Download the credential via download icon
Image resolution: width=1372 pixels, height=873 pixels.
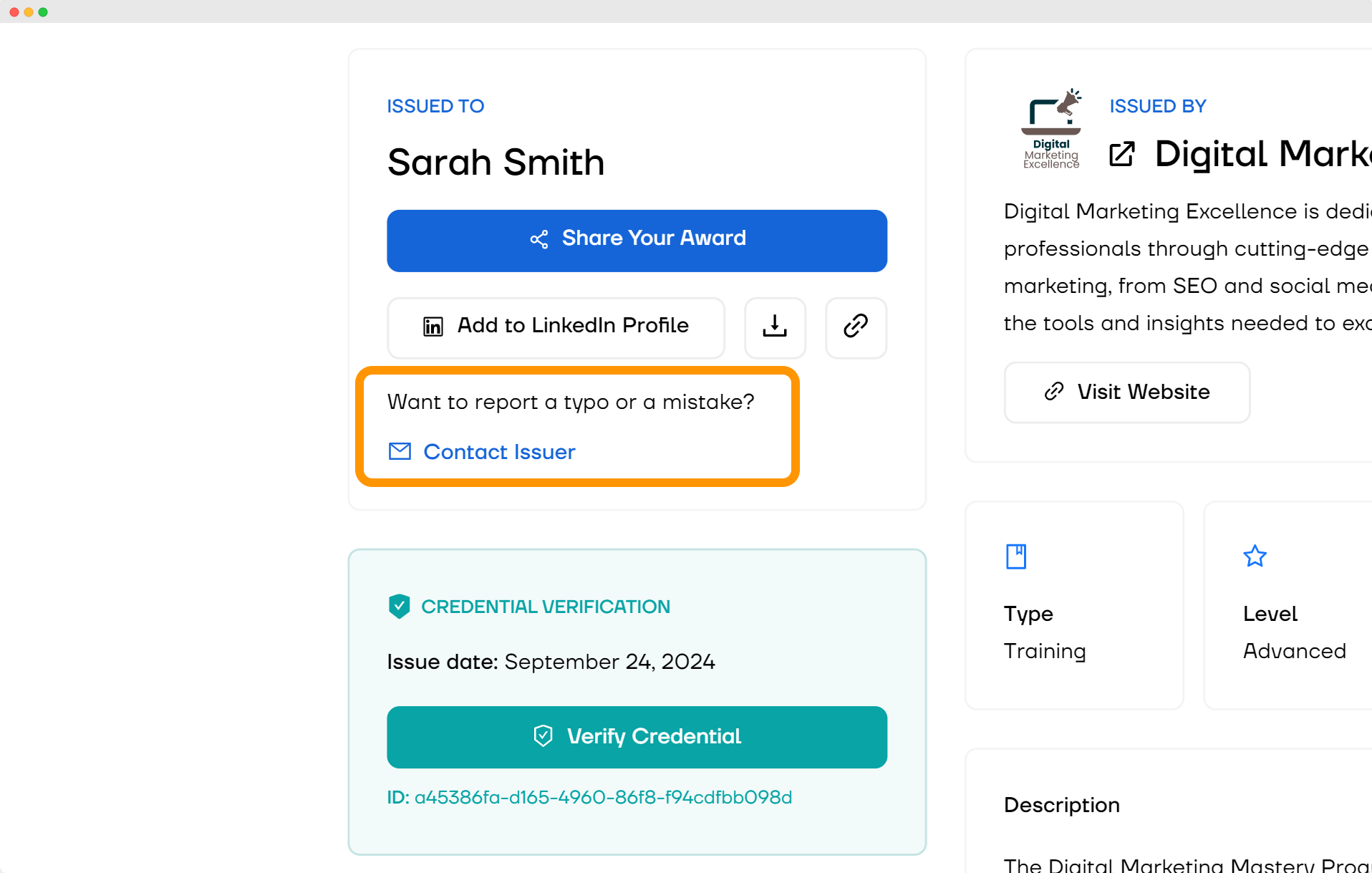[775, 327]
